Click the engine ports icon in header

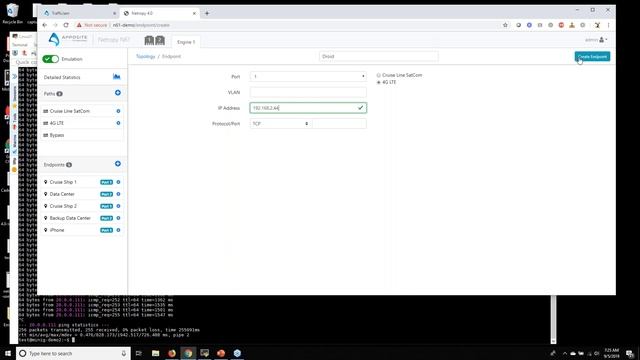tap(155, 40)
